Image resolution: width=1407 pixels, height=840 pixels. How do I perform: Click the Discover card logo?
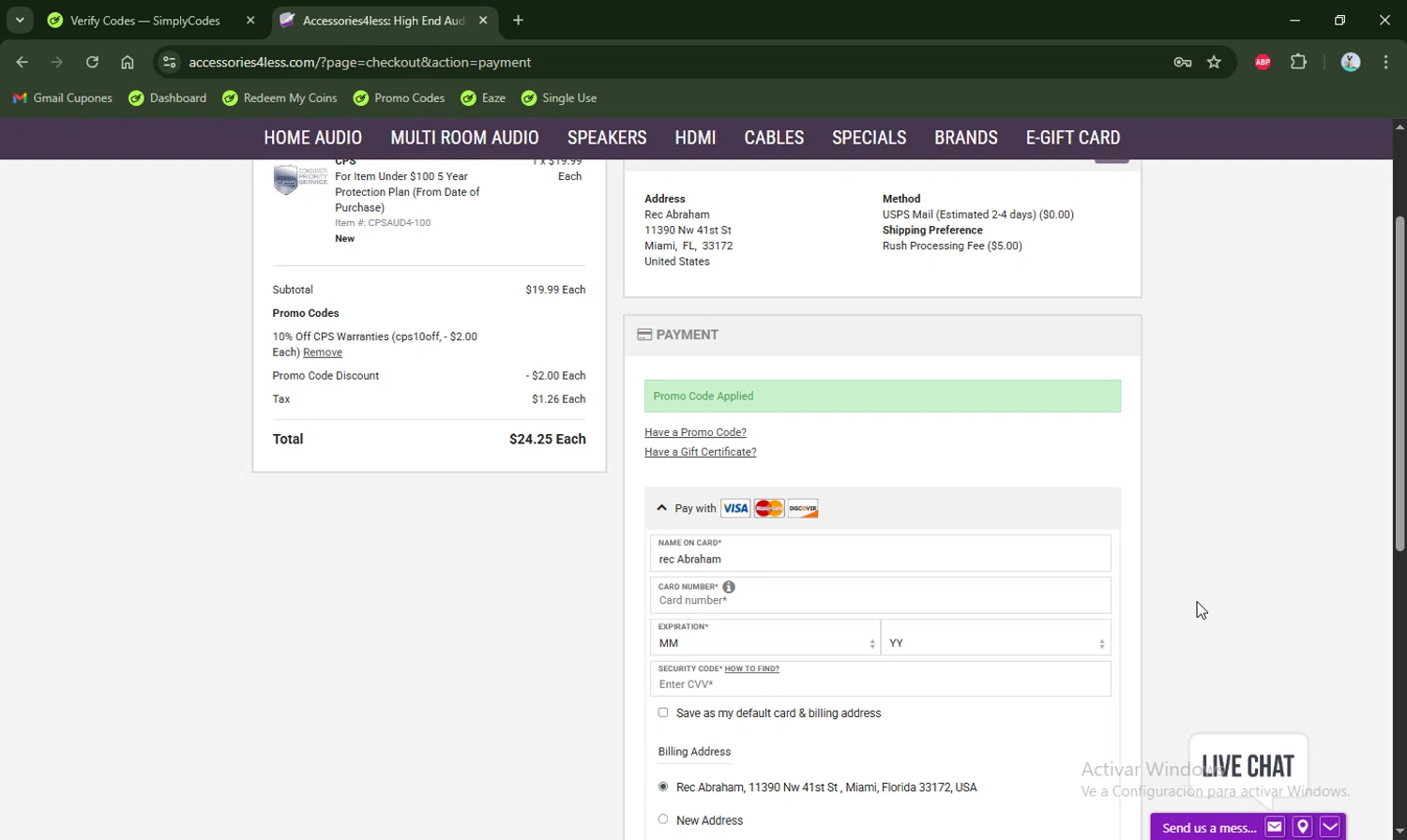coord(803,508)
